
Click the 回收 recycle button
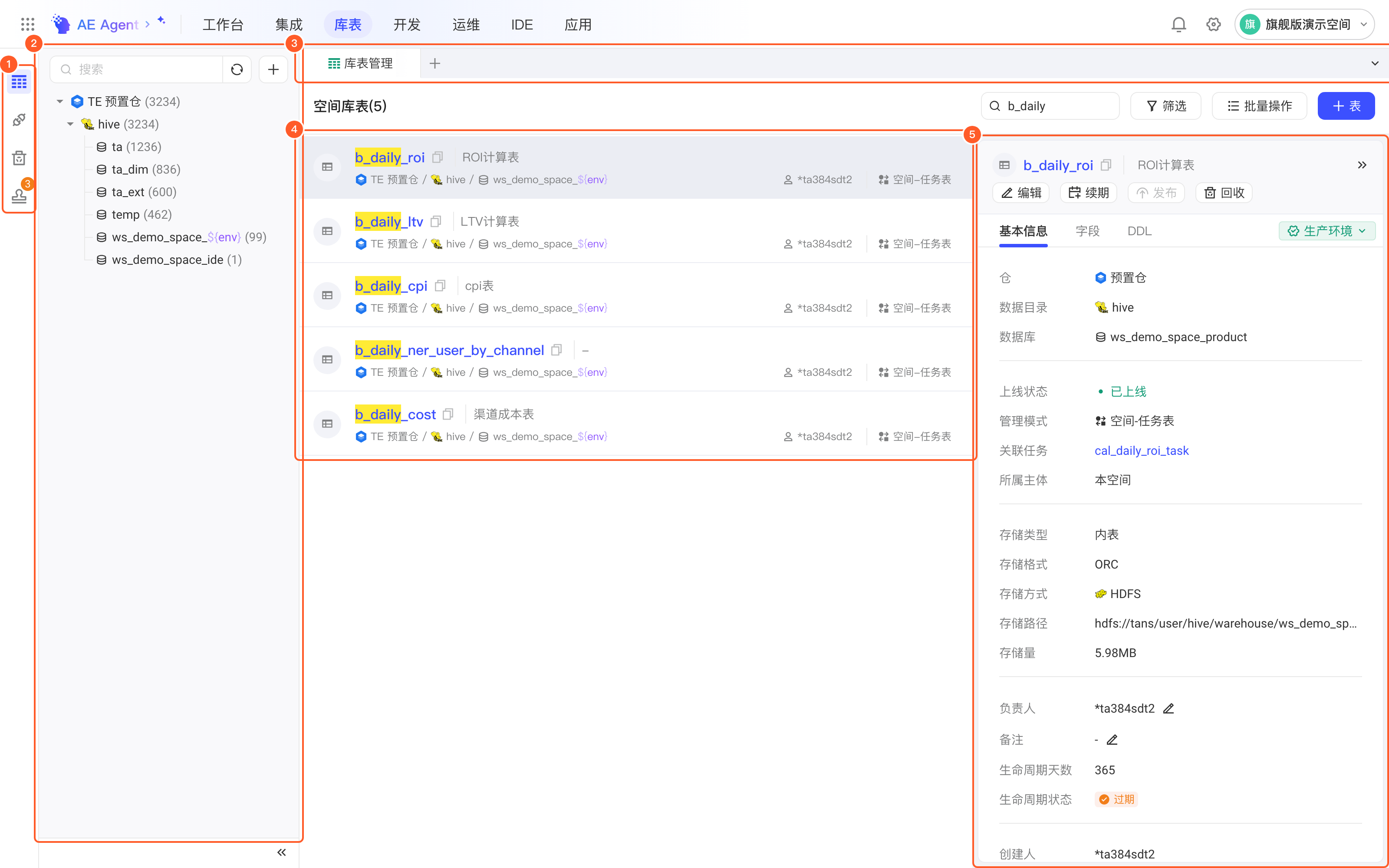pyautogui.click(x=1224, y=193)
